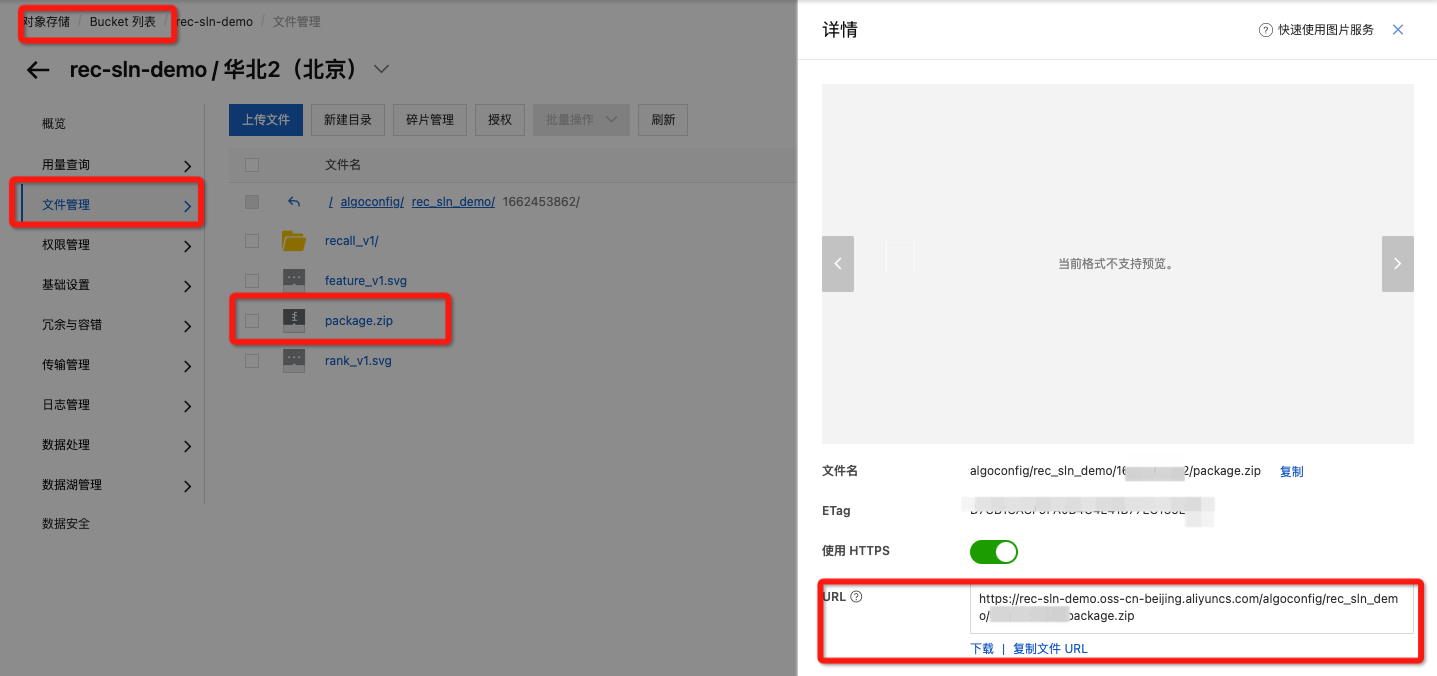Expand the 权限管理 sidebar section
Viewport: 1437px width, 676px height.
pyautogui.click(x=116, y=245)
